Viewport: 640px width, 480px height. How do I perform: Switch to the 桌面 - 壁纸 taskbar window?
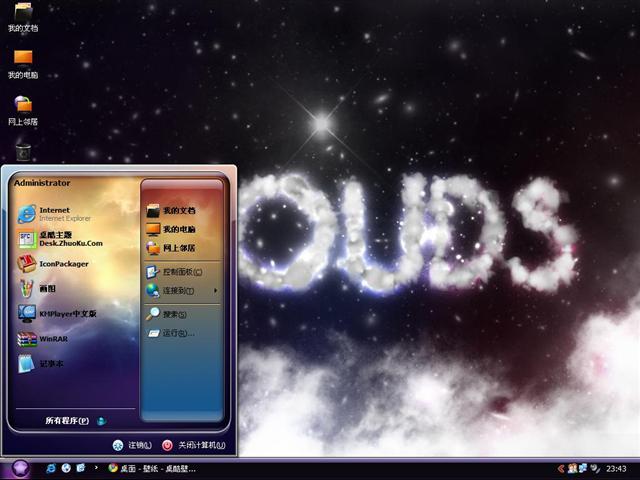[152, 469]
